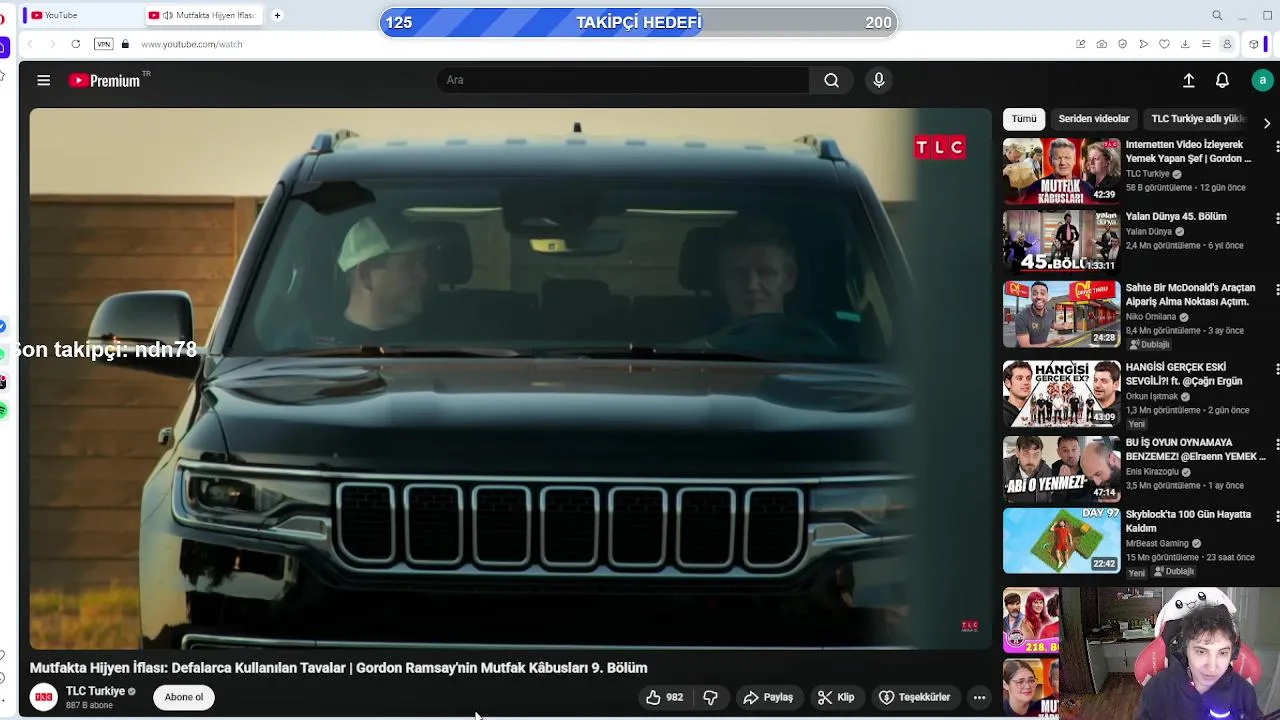Select the Seriden videolar chip

point(1094,119)
